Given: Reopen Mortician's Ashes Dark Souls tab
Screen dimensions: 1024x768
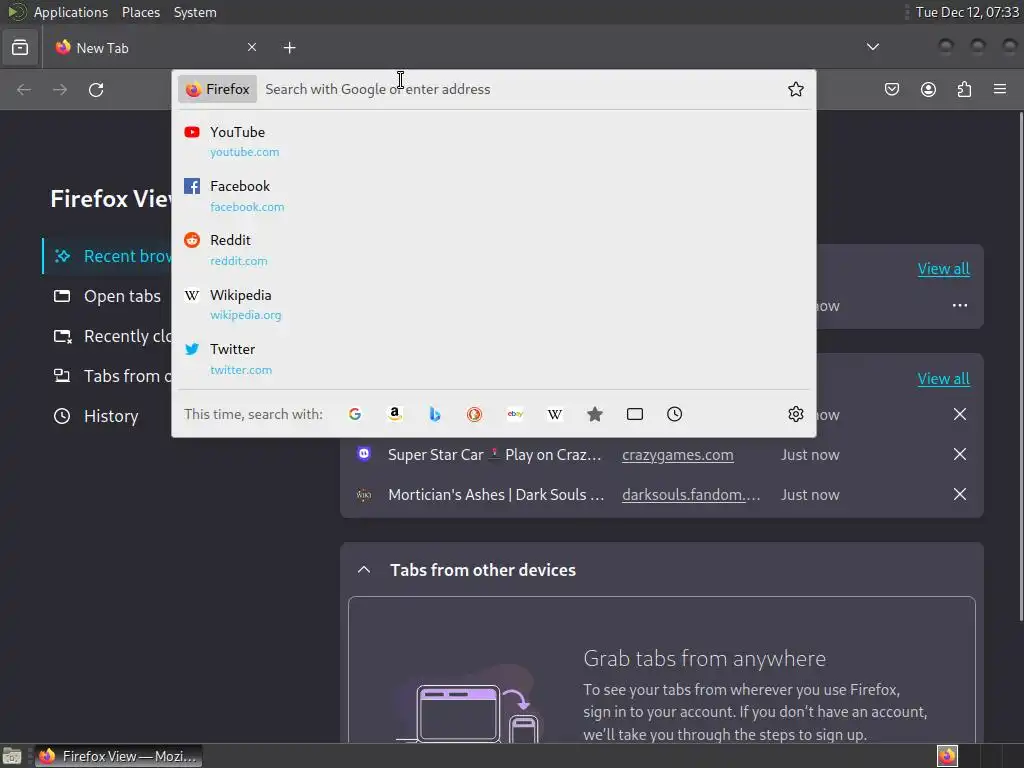Looking at the screenshot, I should [x=496, y=495].
